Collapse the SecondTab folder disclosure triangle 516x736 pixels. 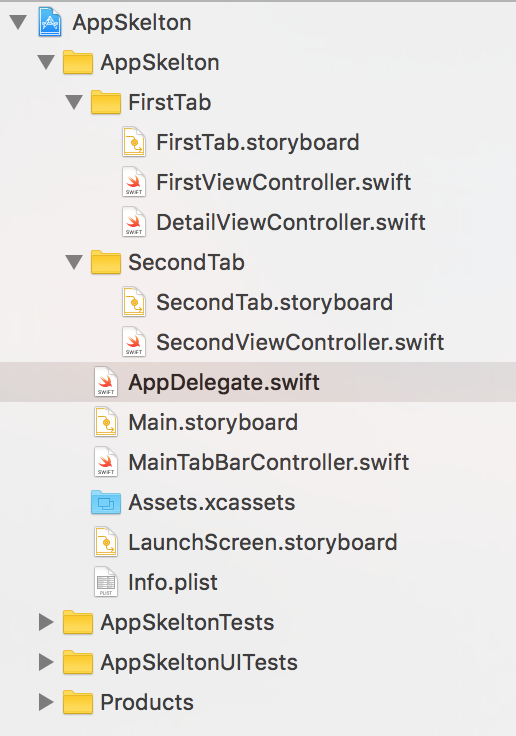coord(74,262)
